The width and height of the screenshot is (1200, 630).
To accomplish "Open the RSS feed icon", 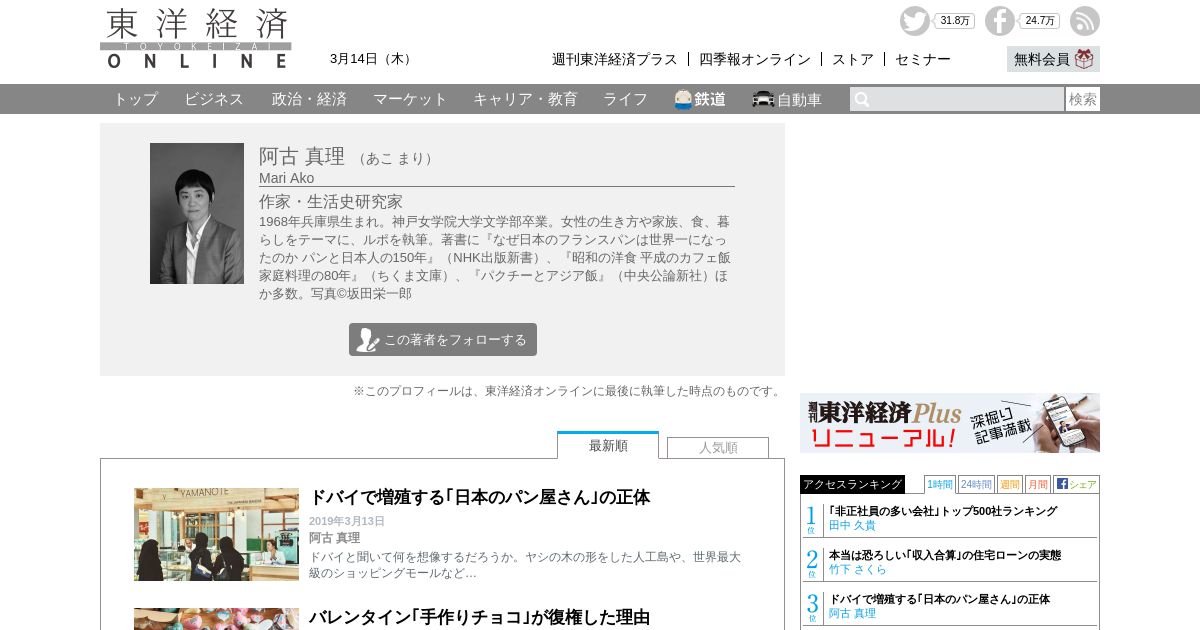I will click(x=1085, y=21).
